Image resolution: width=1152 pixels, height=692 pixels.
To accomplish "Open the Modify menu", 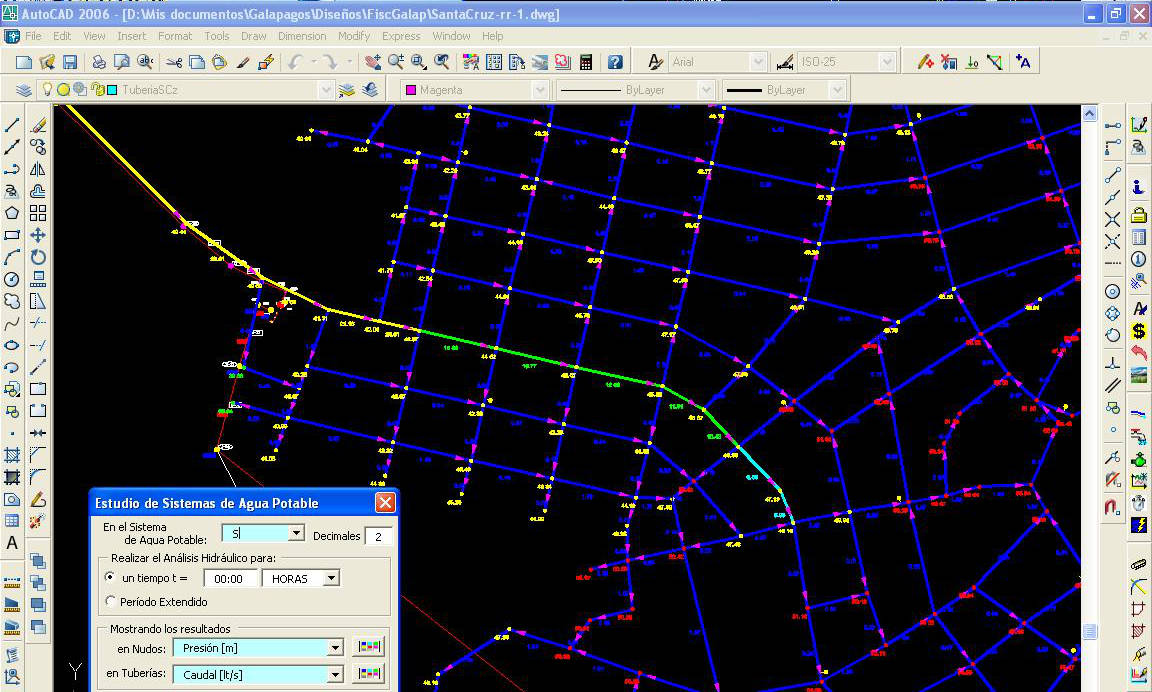I will [x=353, y=36].
